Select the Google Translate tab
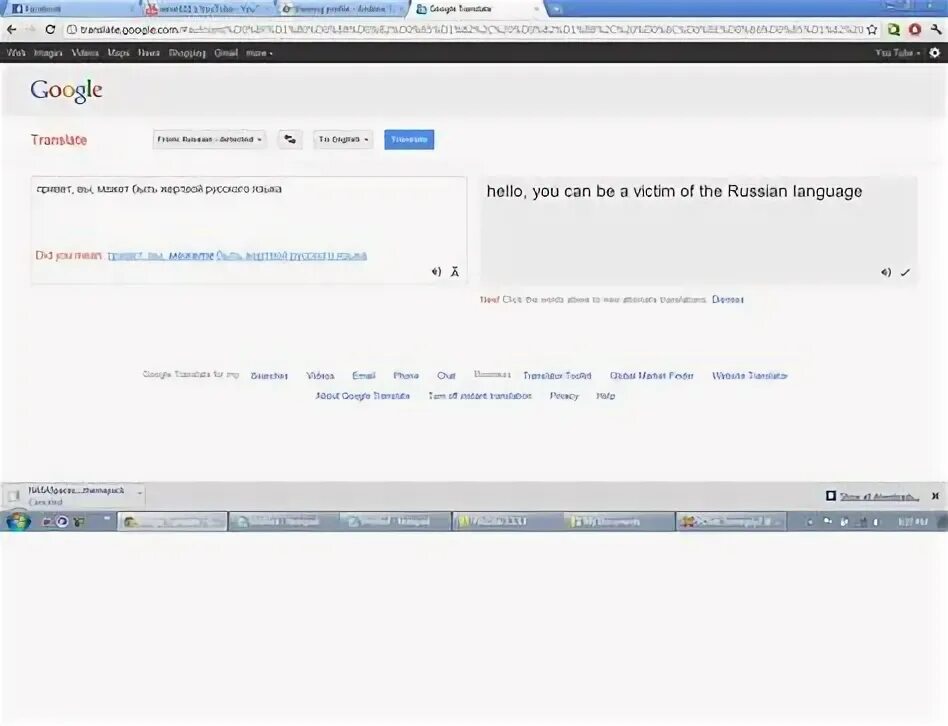The image size is (948, 726). [x=476, y=9]
